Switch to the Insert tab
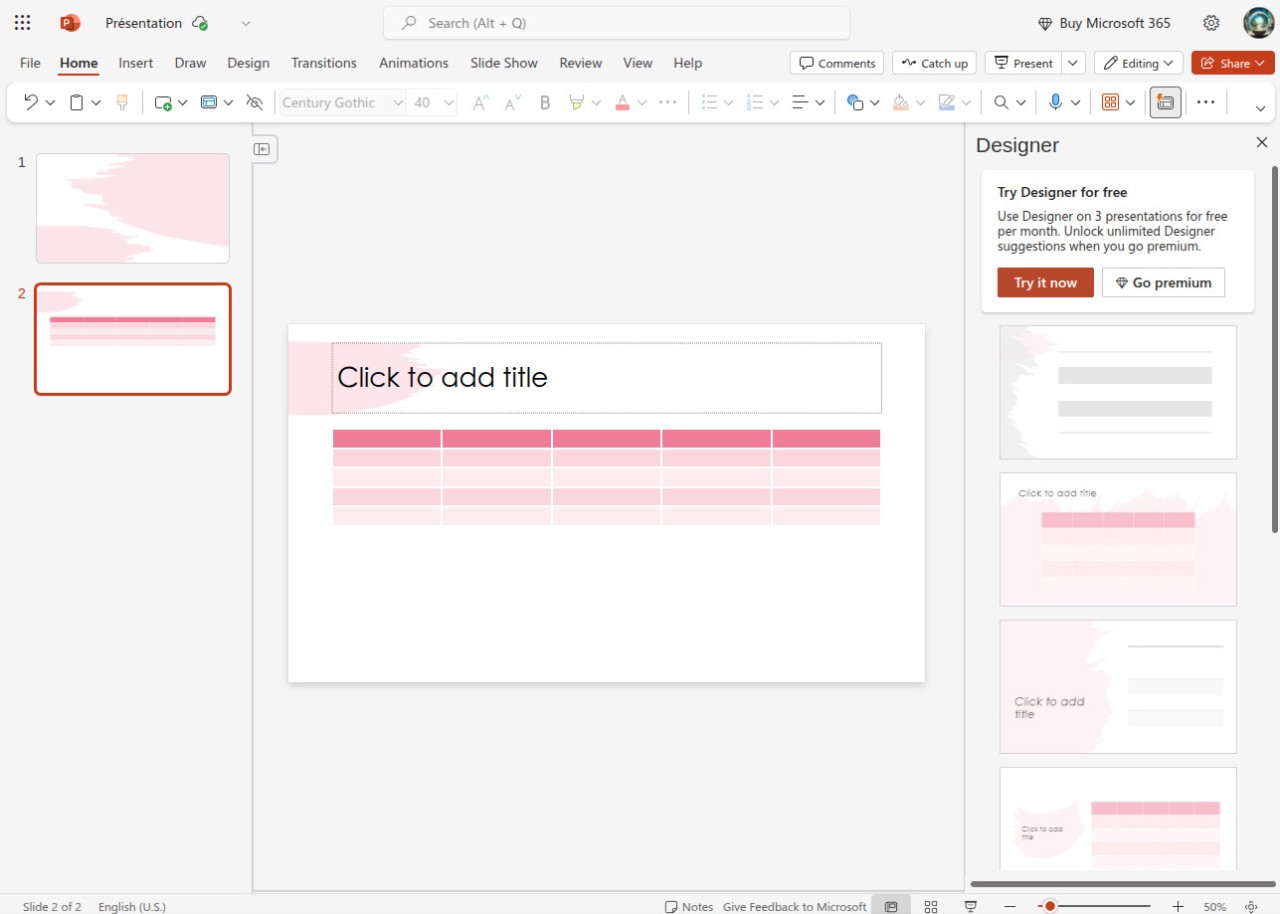The image size is (1280, 914). coord(136,63)
